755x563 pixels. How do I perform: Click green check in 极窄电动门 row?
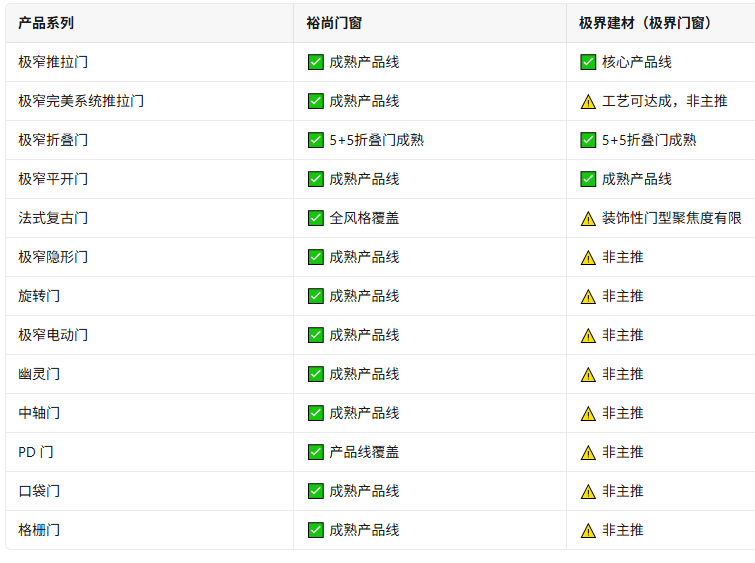tap(315, 335)
